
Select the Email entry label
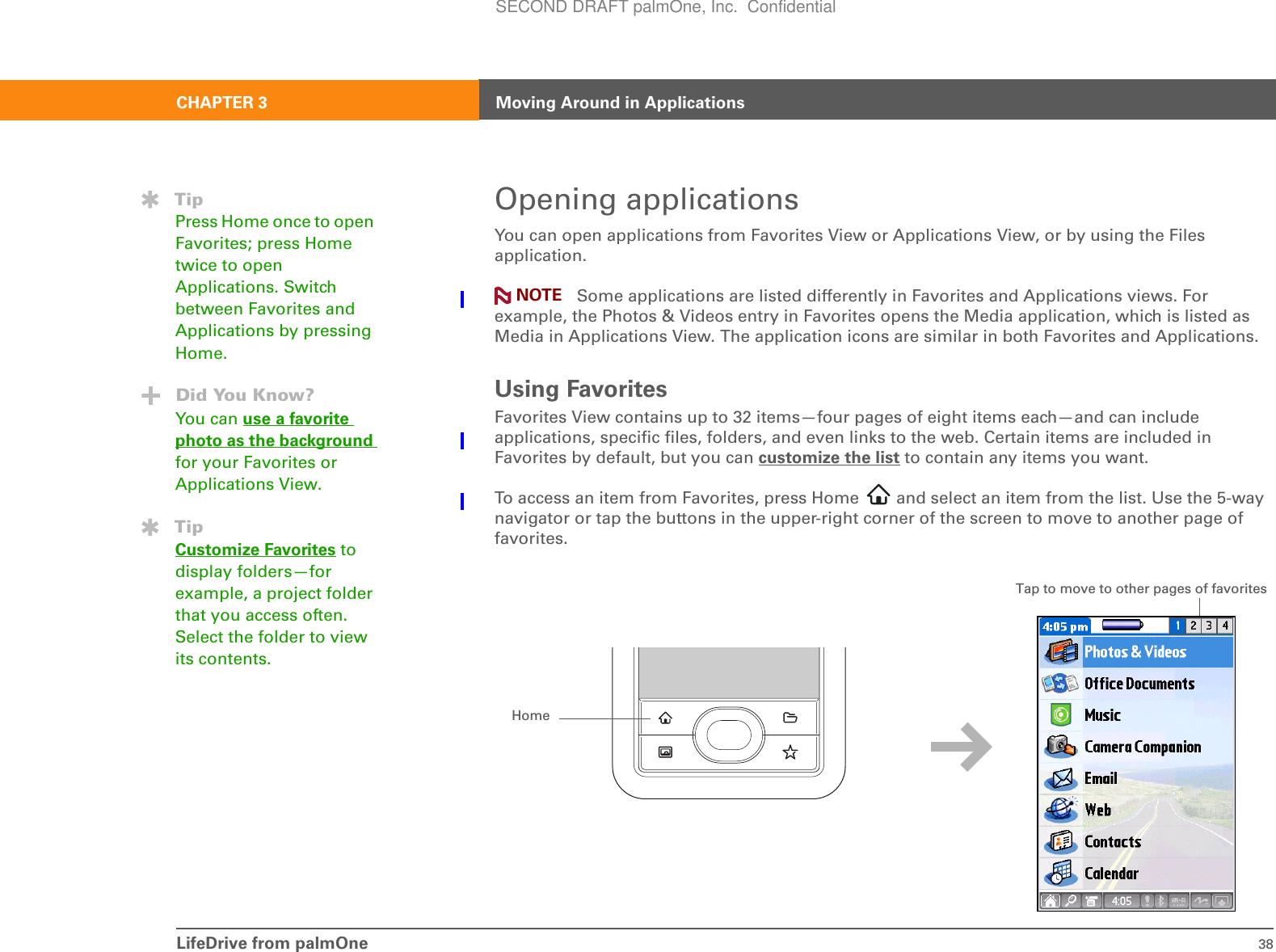click(1101, 778)
